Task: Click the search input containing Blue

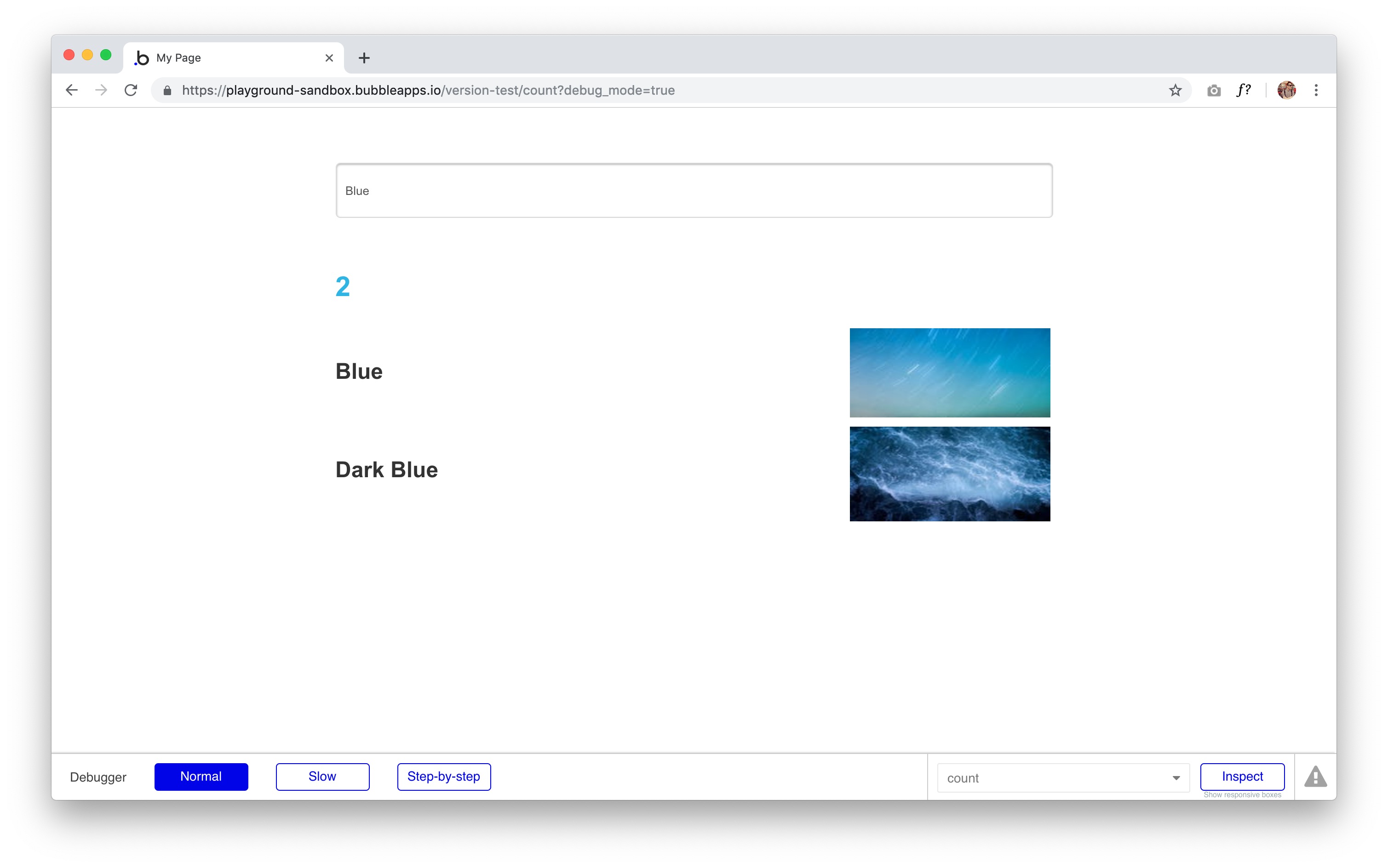Action: pos(694,191)
